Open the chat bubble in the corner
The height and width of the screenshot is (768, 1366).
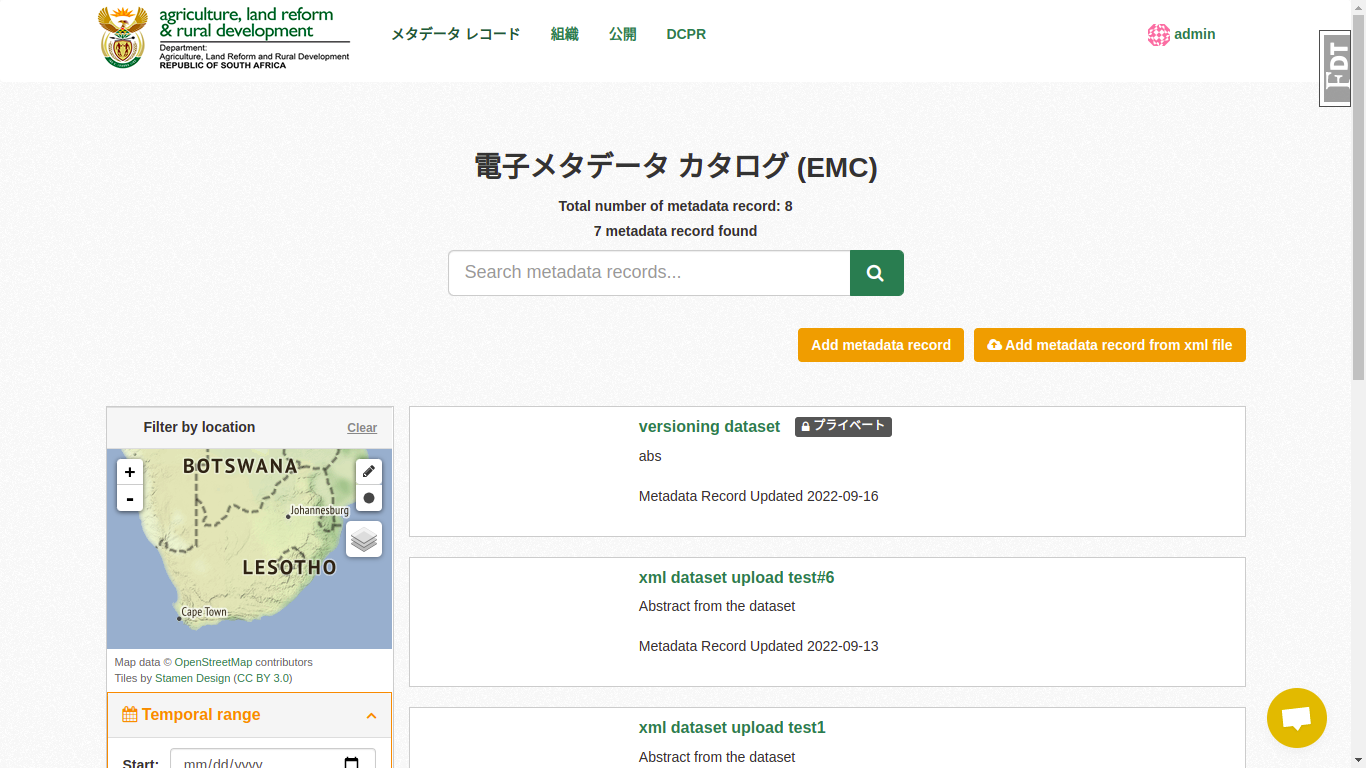pyautogui.click(x=1296, y=718)
